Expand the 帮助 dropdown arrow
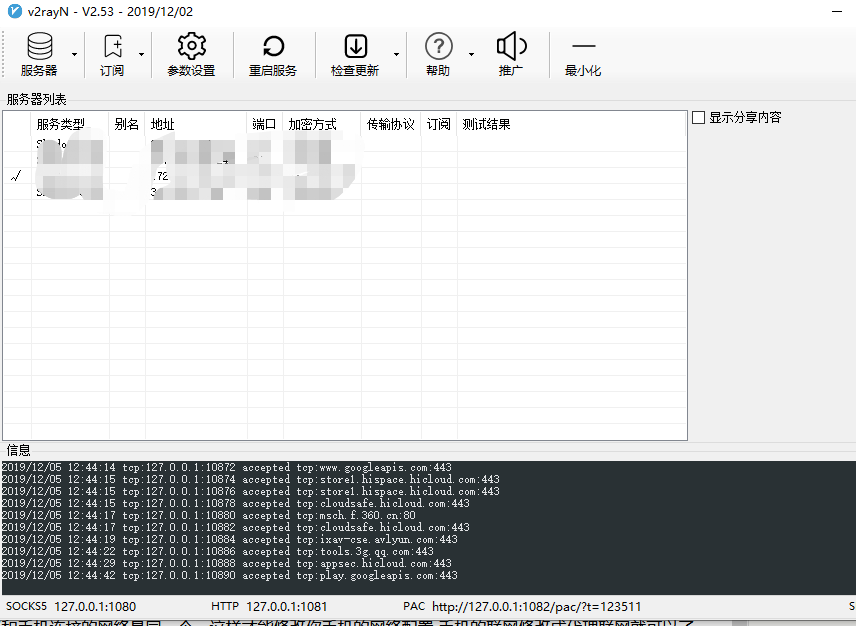The image size is (856, 626). click(470, 54)
